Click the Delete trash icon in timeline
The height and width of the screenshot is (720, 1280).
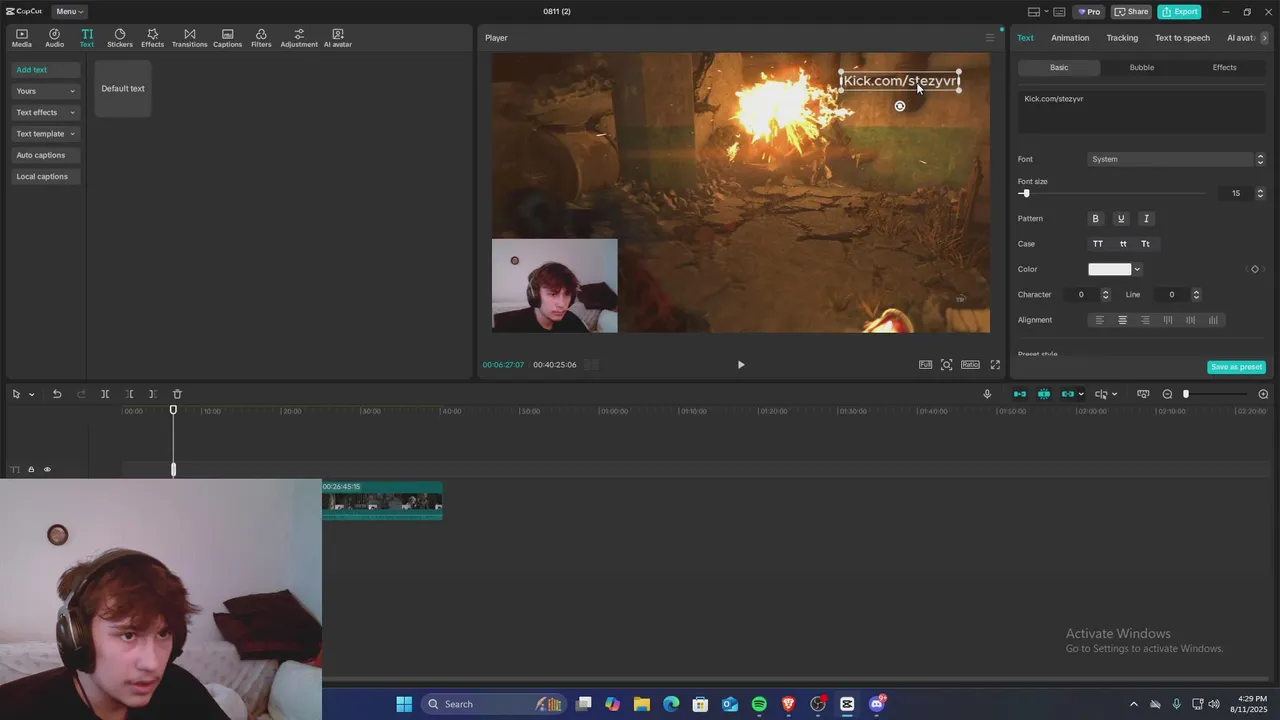pos(177,394)
